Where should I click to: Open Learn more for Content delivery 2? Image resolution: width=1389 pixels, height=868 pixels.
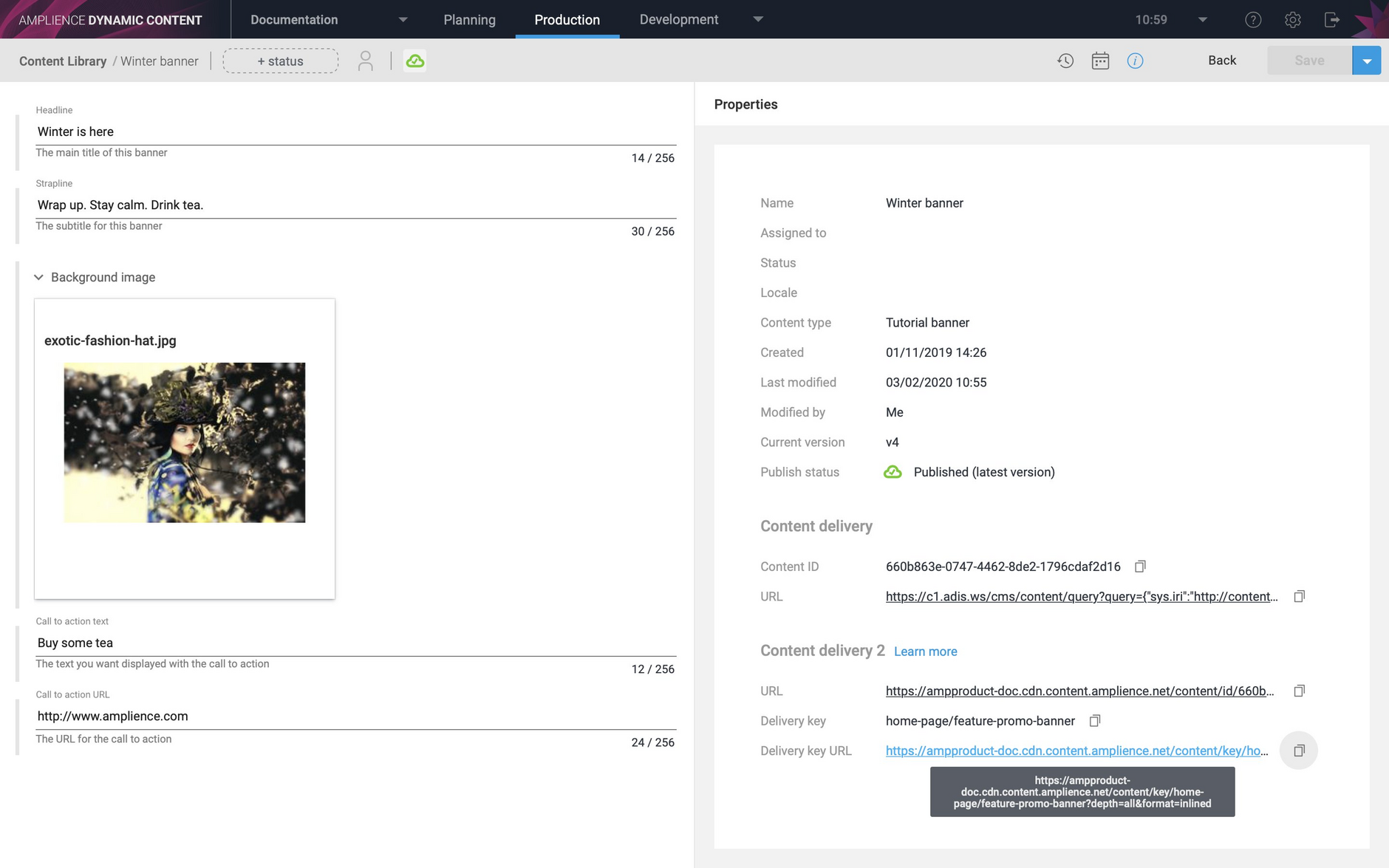925,651
